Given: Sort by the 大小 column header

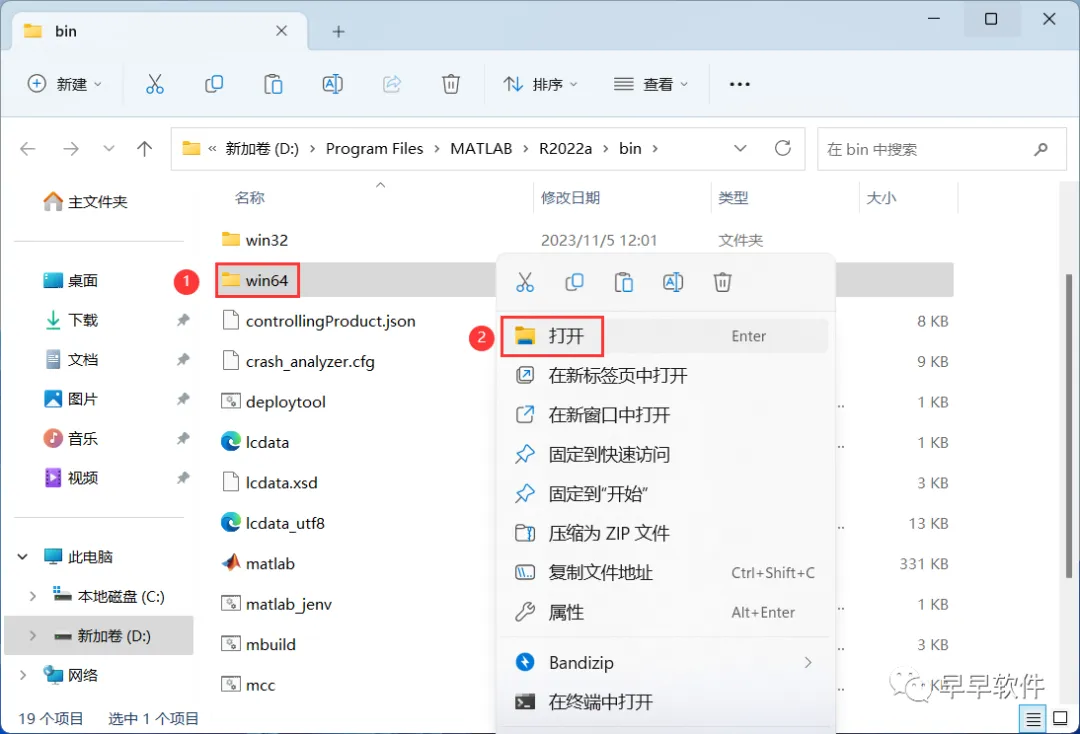Looking at the screenshot, I should point(881,198).
